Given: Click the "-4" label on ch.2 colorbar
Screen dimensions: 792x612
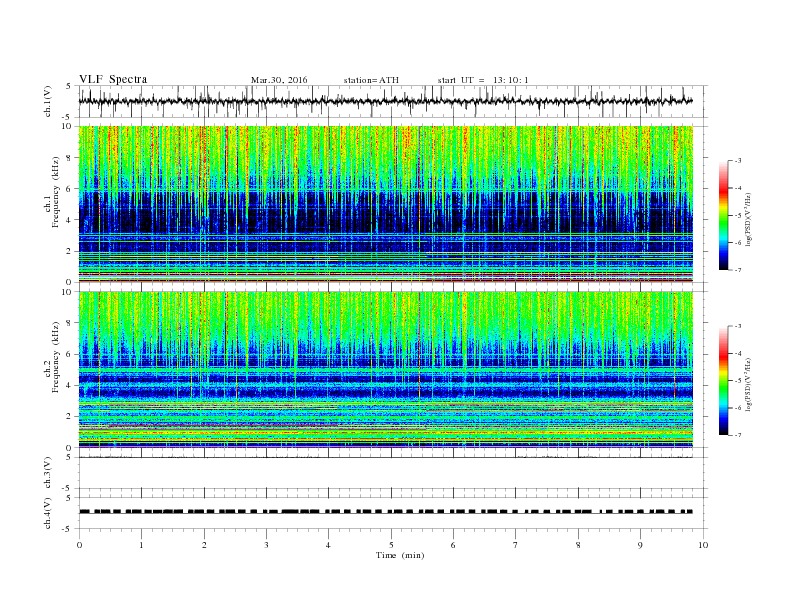Looking at the screenshot, I should [738, 353].
